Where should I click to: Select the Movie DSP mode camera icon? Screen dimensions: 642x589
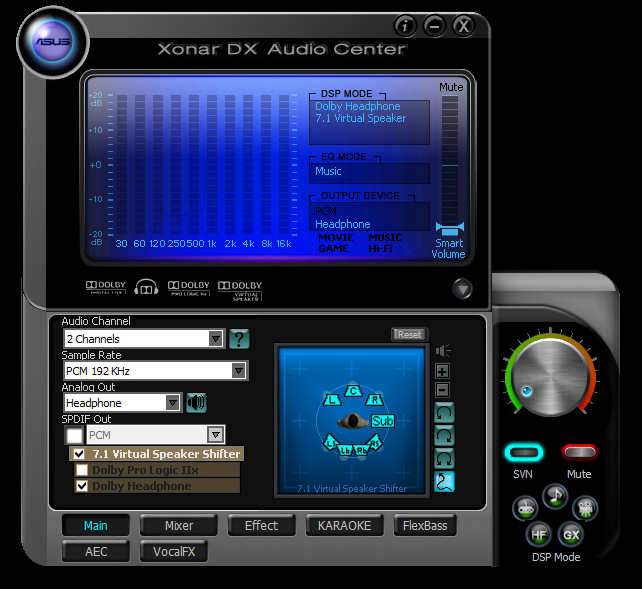click(x=585, y=507)
